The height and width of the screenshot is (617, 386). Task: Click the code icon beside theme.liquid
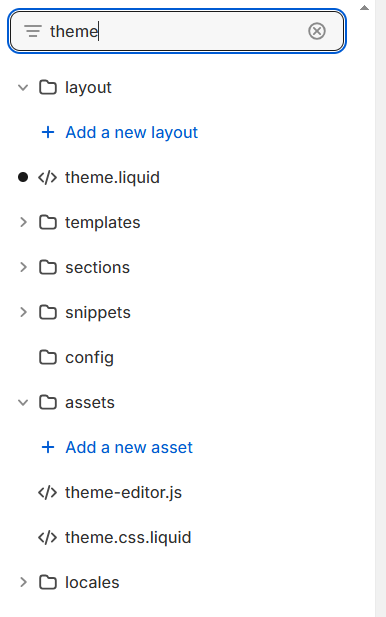point(48,177)
